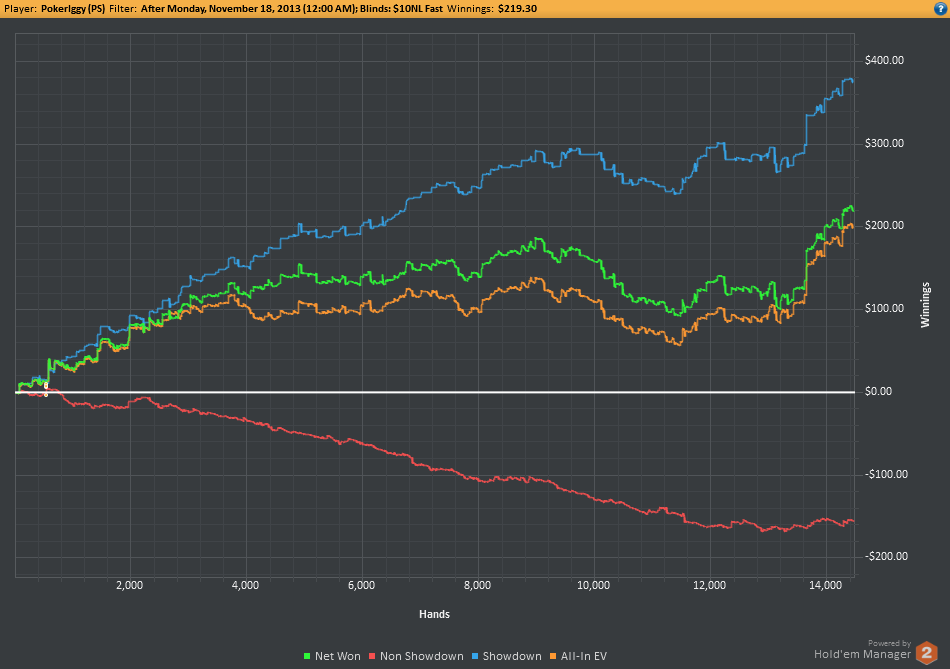The height and width of the screenshot is (669, 950).
Task: Click the blue Showdown legend swatch
Action: [476, 656]
